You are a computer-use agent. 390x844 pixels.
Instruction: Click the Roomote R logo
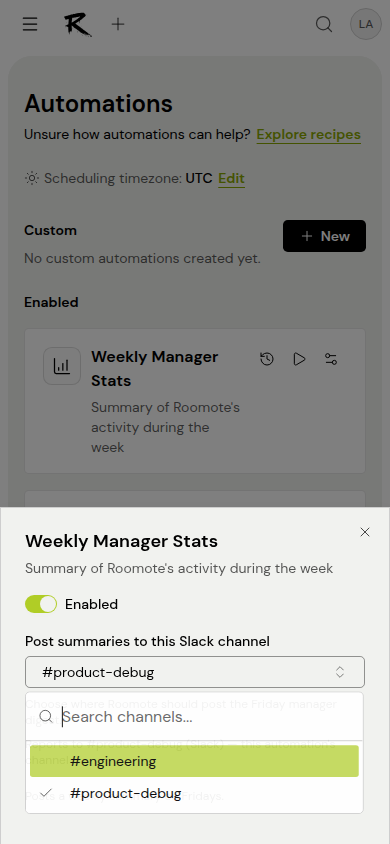(77, 24)
